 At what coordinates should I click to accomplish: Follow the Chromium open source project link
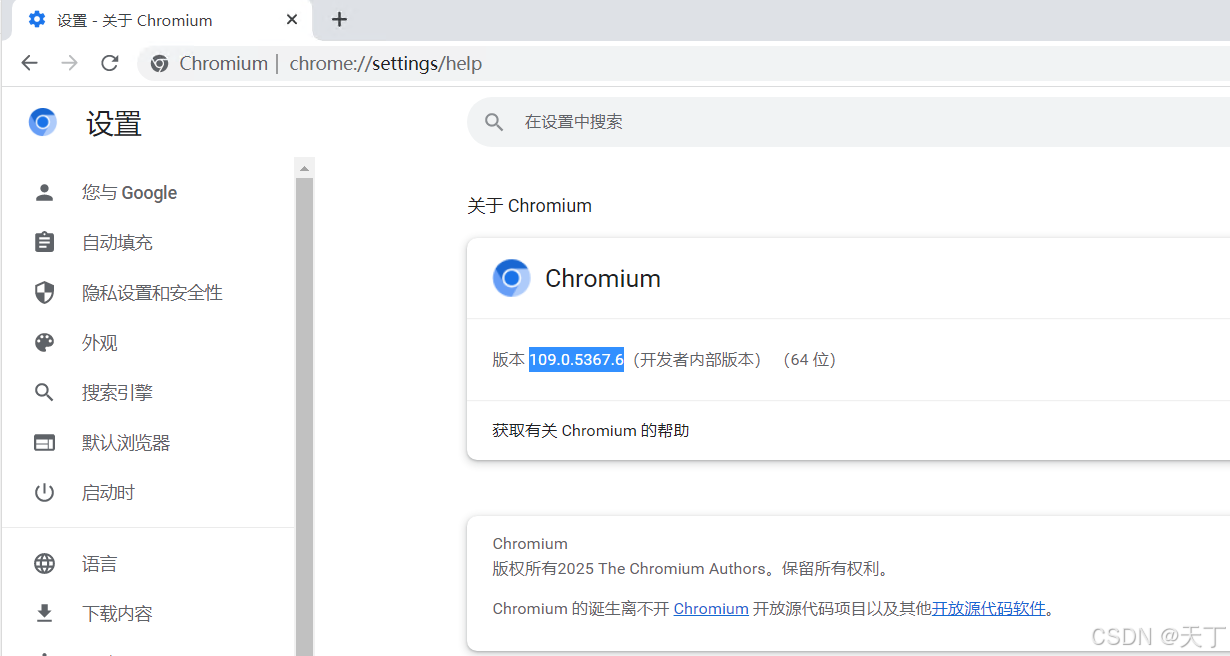(711, 608)
